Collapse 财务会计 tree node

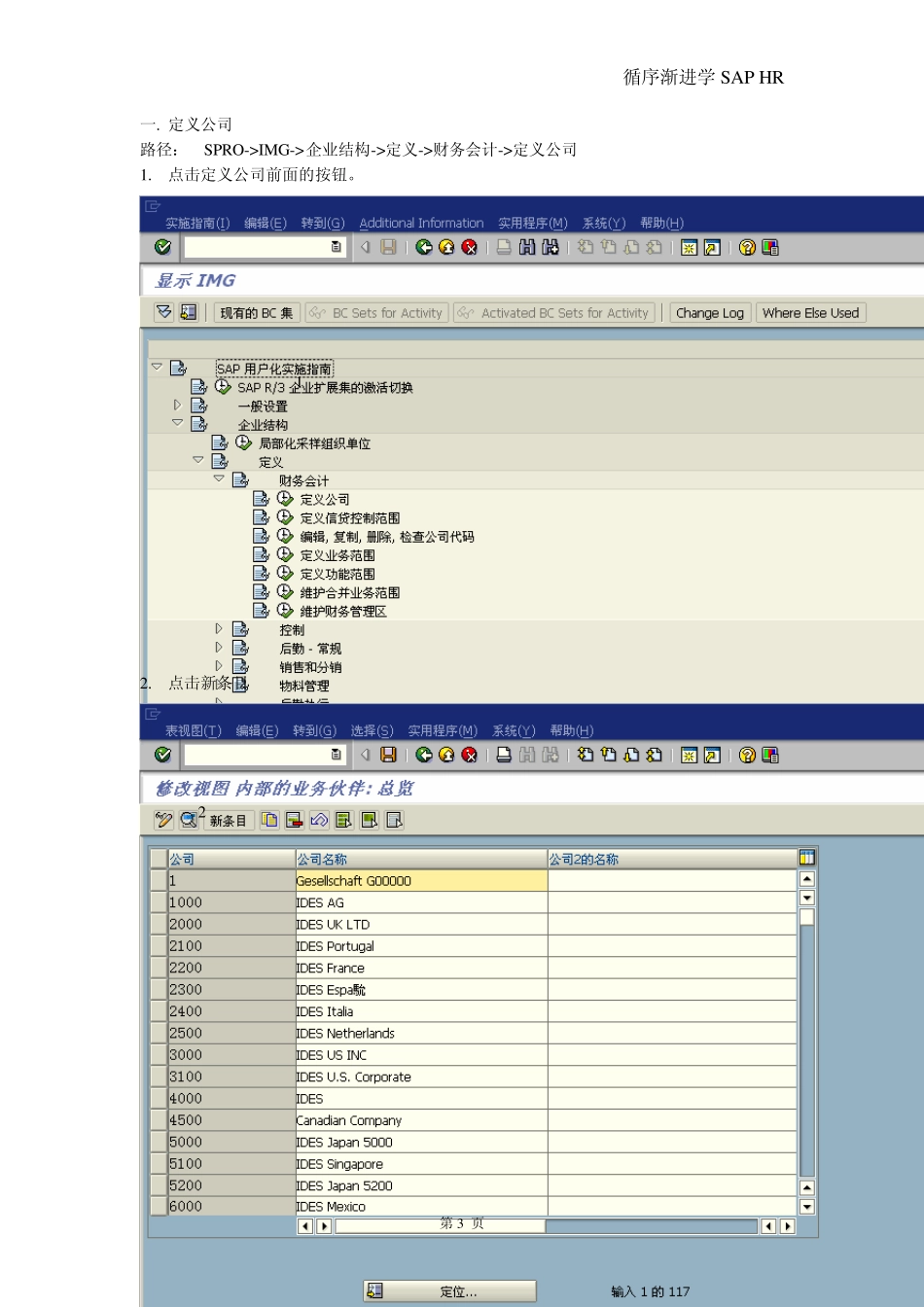tap(219, 478)
